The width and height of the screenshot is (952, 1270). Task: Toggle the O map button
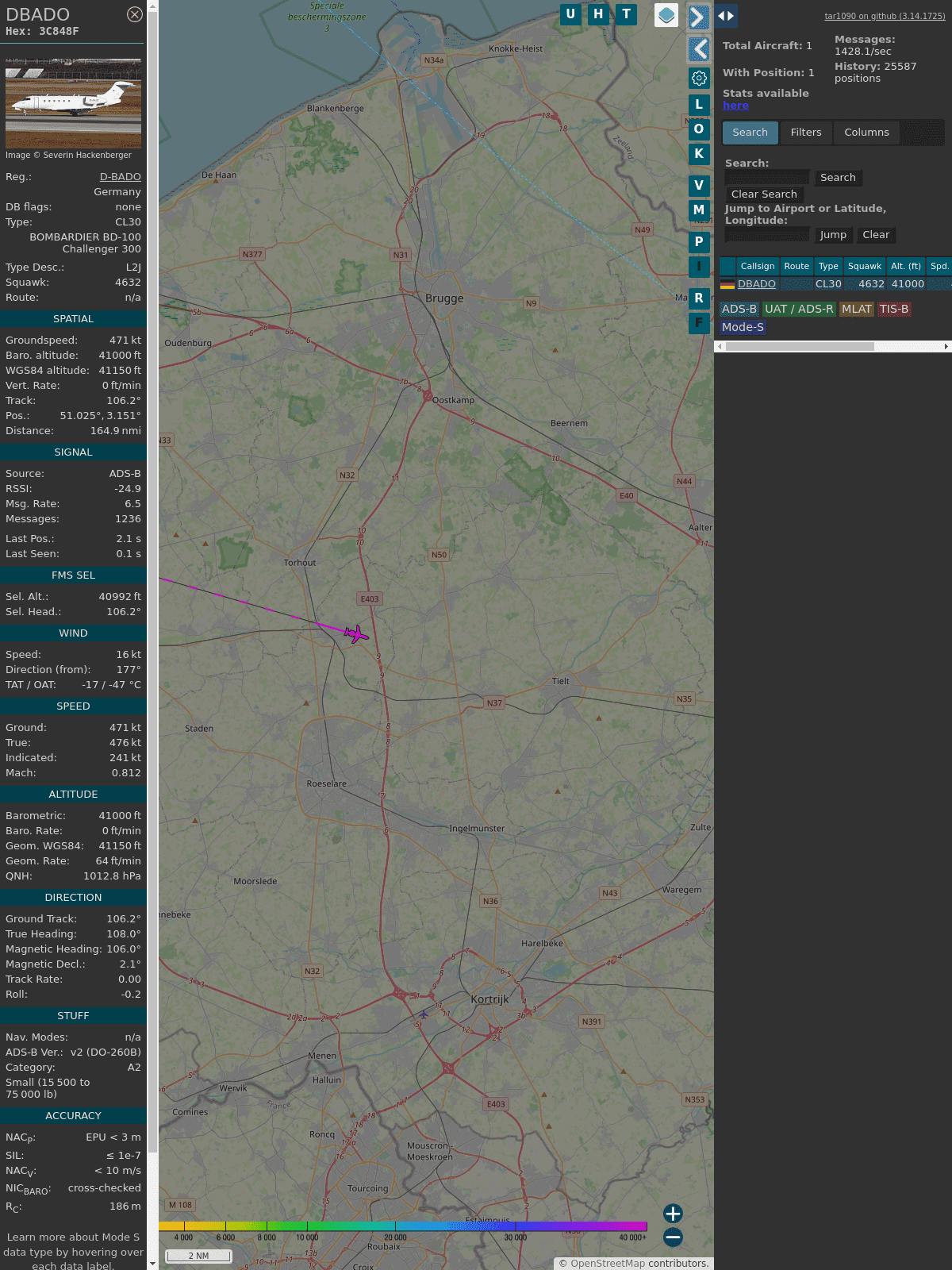[x=699, y=129]
